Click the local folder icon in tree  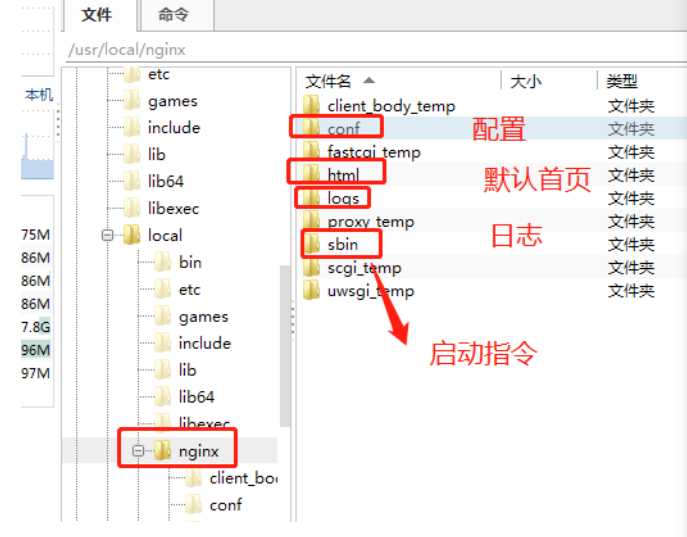pyautogui.click(x=131, y=235)
